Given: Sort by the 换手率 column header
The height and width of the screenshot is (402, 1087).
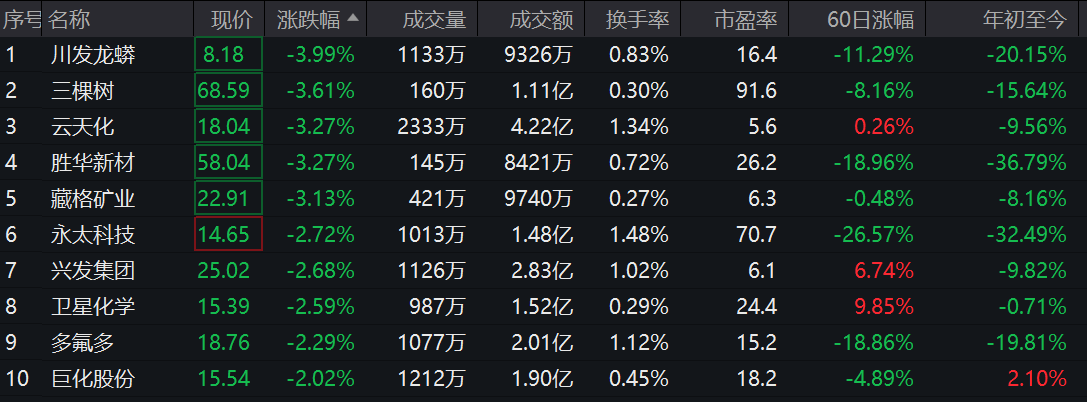Looking at the screenshot, I should pos(637,19).
